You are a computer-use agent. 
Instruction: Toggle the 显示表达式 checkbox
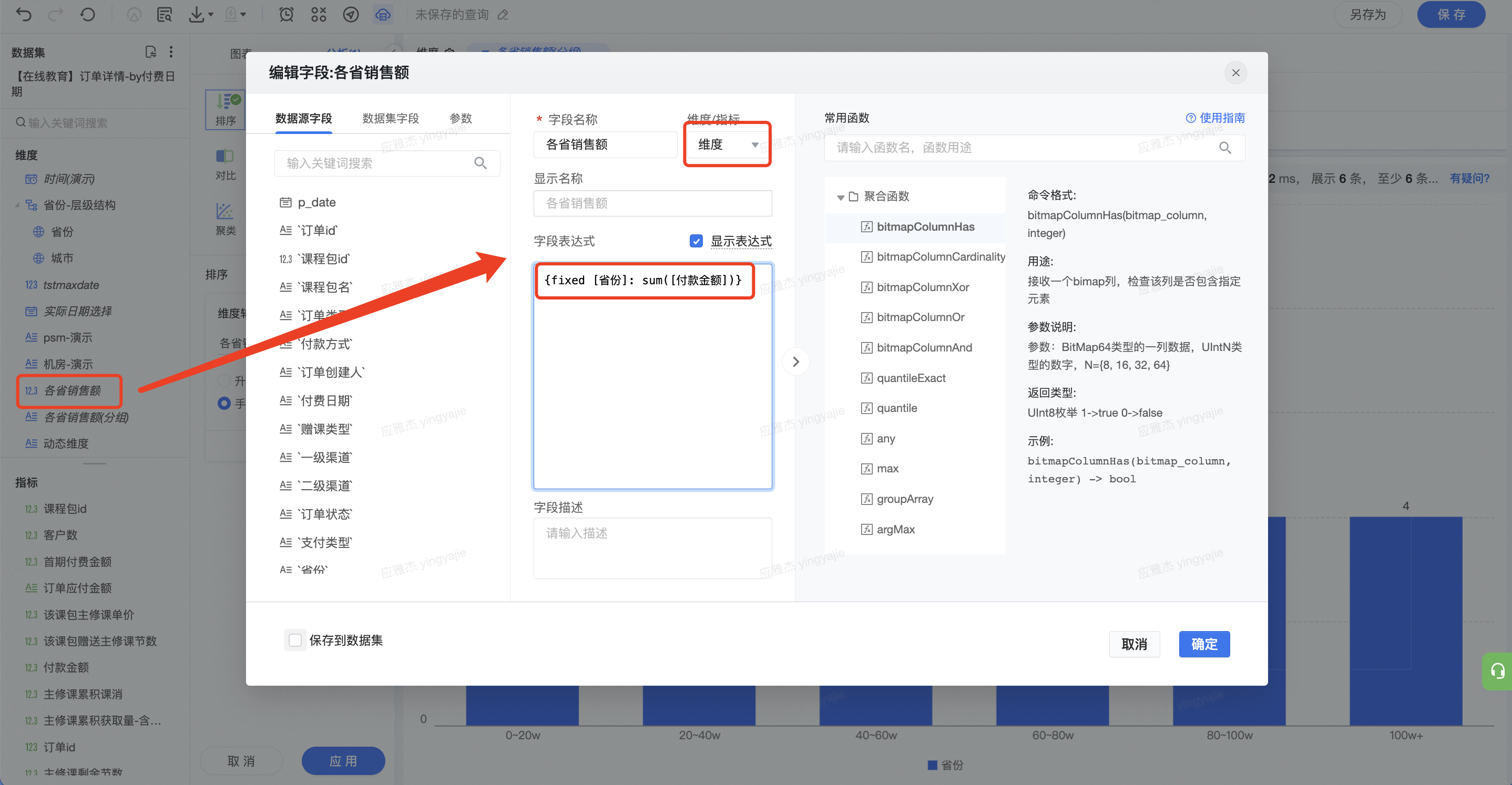[x=696, y=241]
